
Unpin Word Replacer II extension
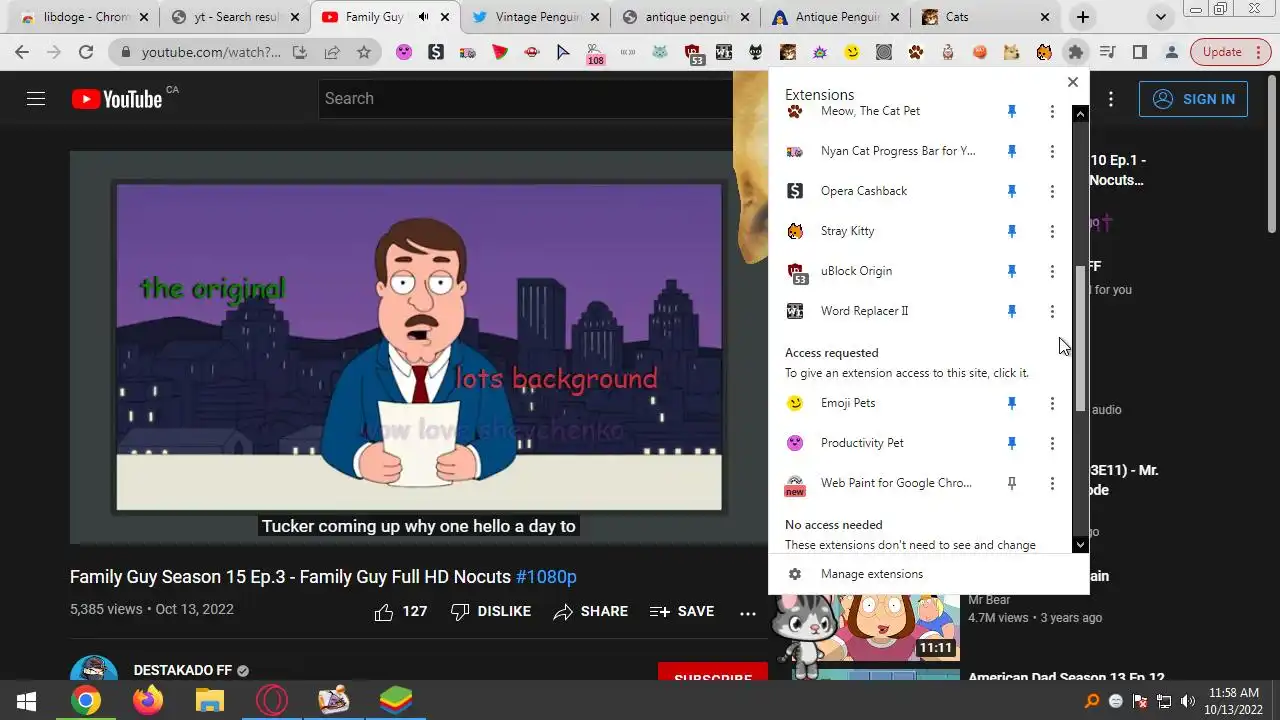(x=1012, y=311)
